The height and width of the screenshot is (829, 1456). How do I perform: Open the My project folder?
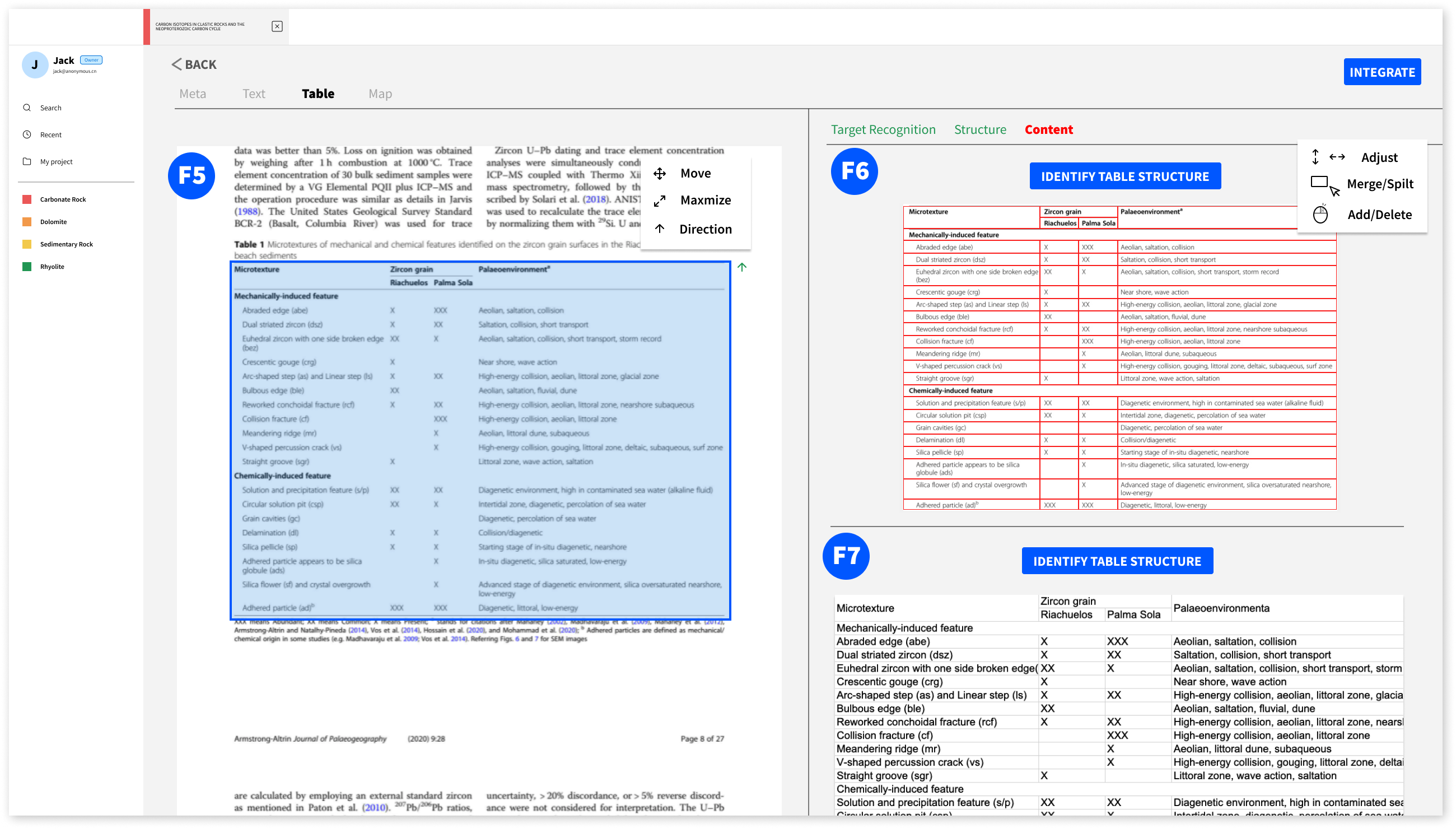coord(56,162)
